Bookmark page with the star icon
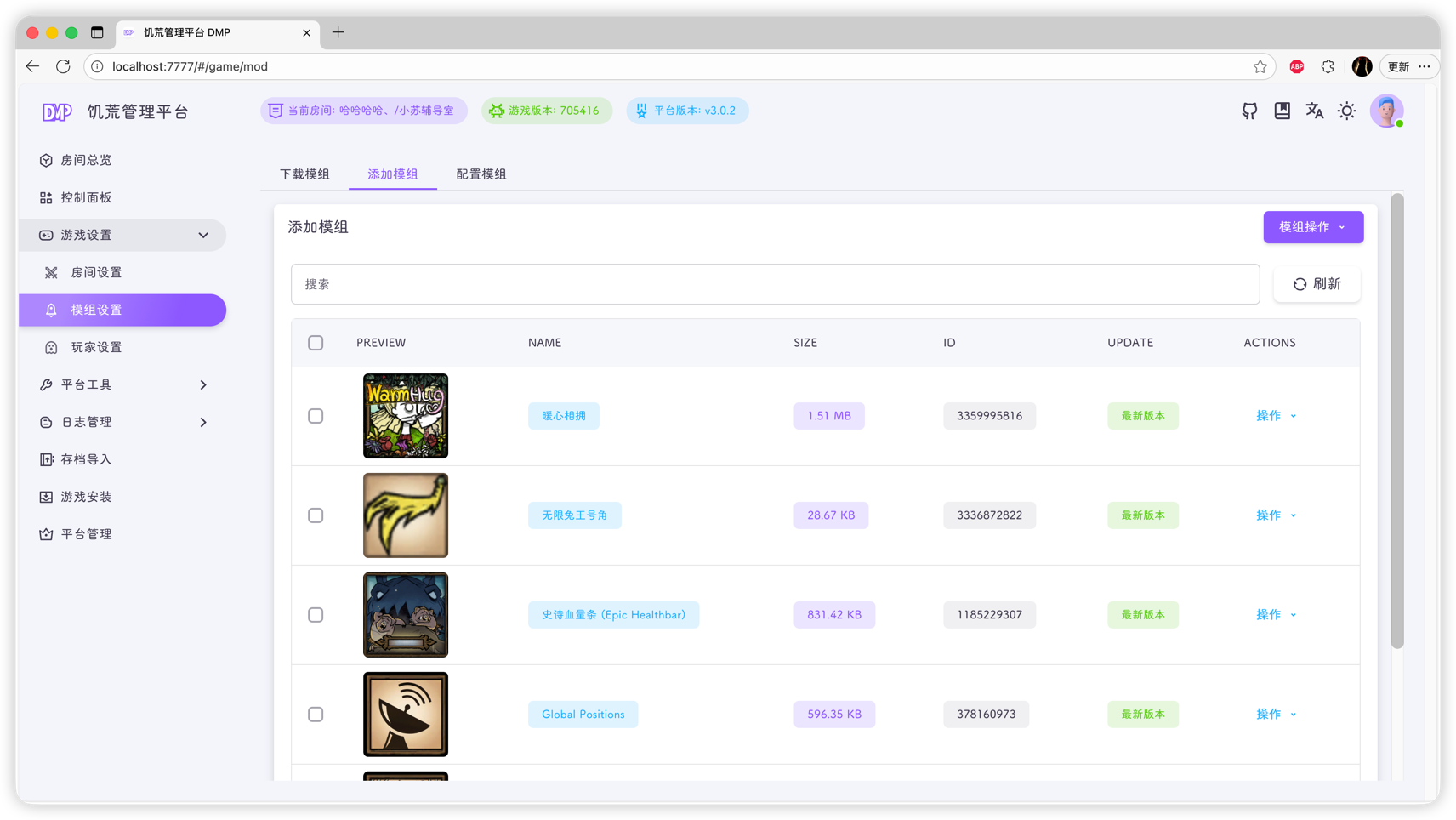1456x820 pixels. coord(1260,66)
